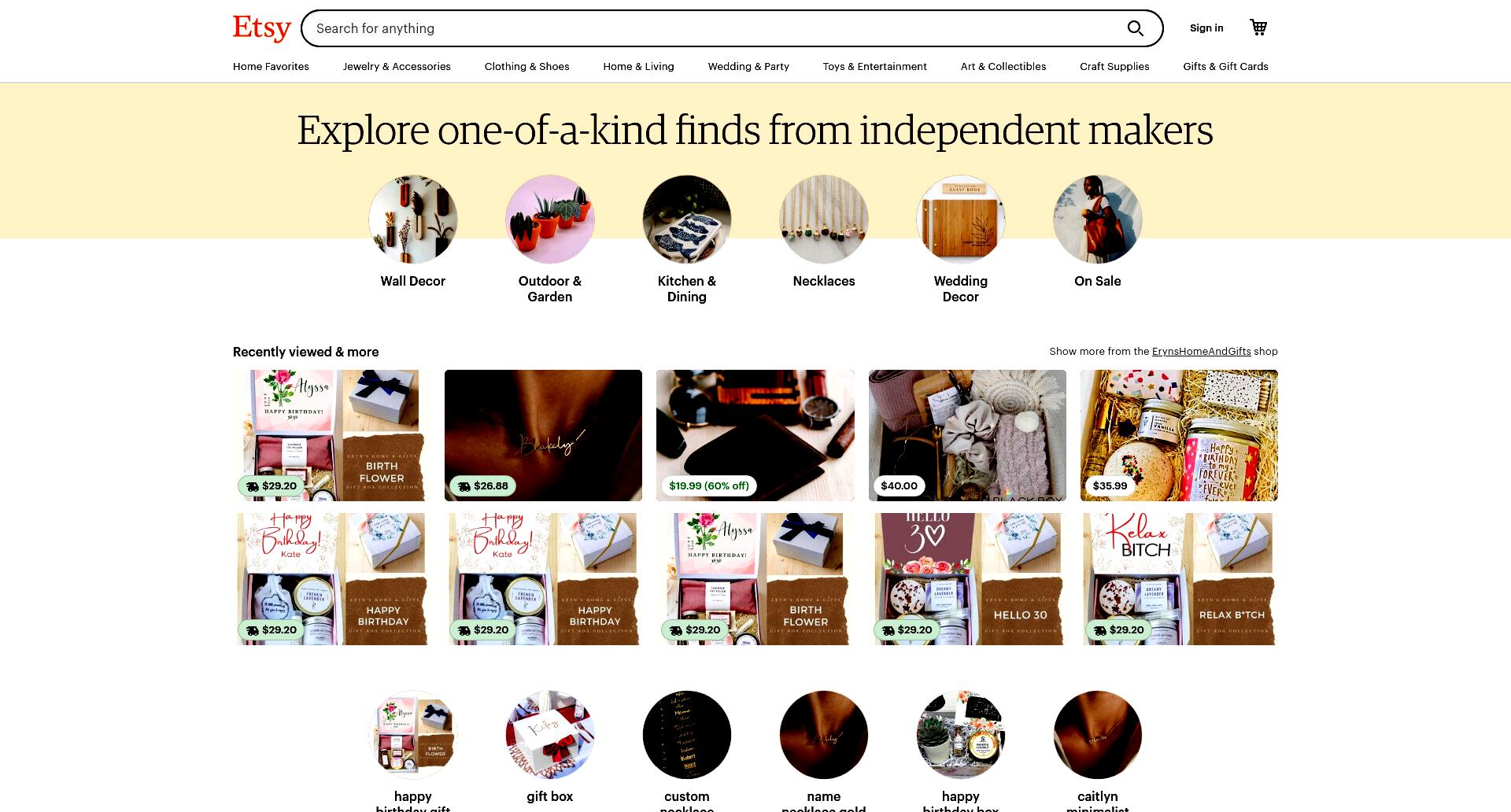Open the Wedding Decor category circle

coord(961,220)
